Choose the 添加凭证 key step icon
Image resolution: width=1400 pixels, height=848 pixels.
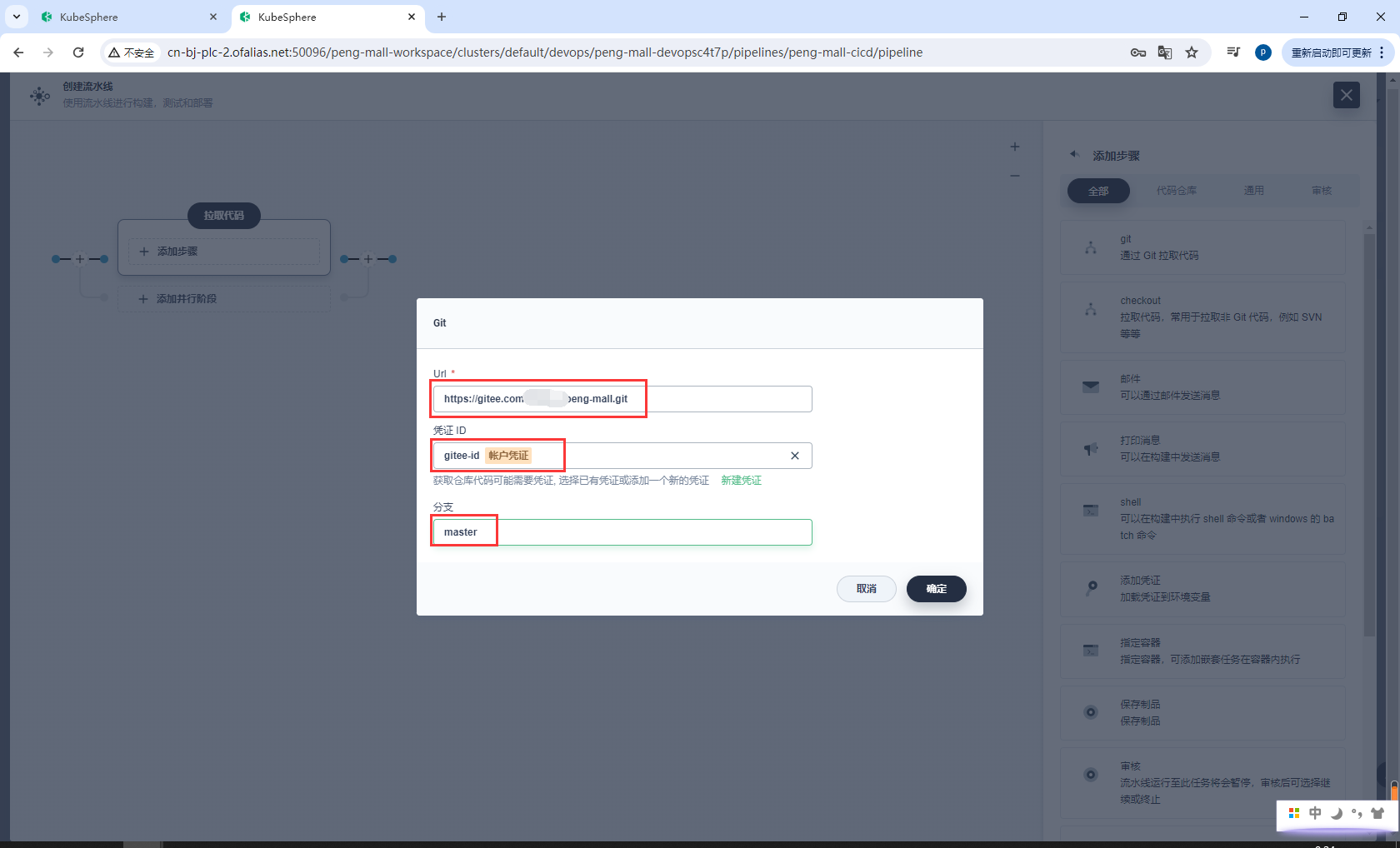(1092, 588)
